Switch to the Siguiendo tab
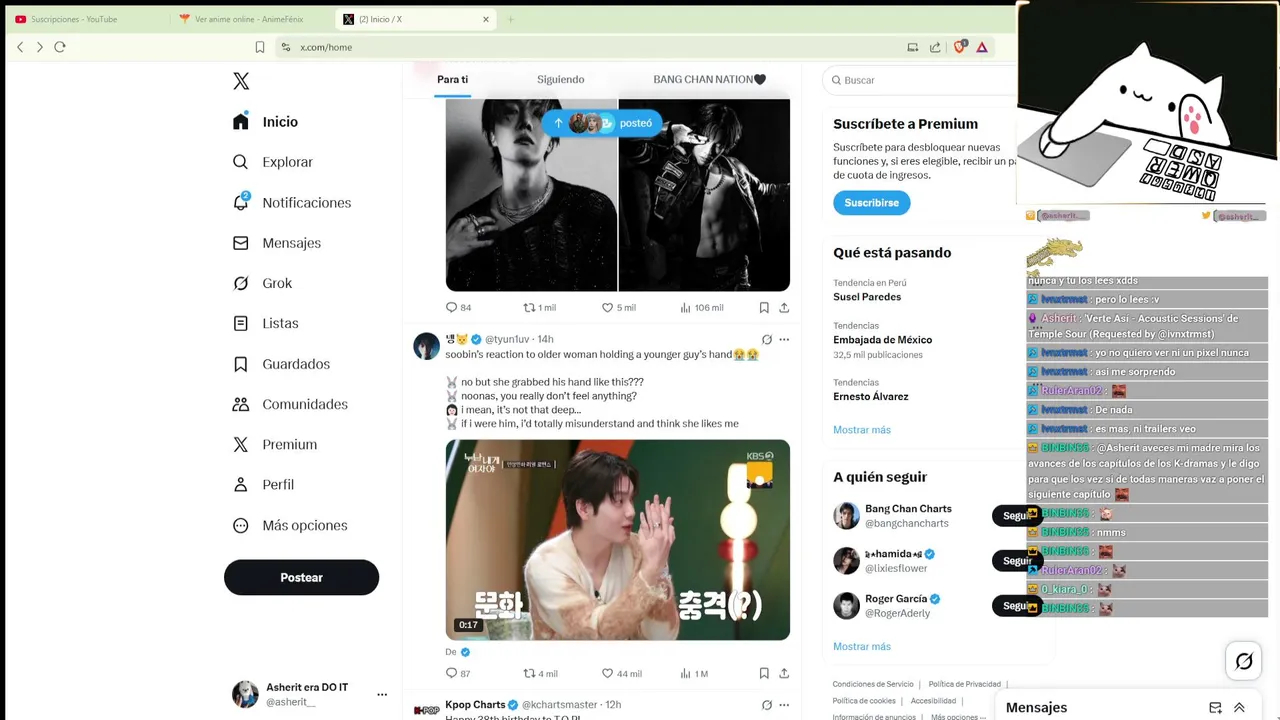Screen dimensions: 1280x720 pos(560,80)
